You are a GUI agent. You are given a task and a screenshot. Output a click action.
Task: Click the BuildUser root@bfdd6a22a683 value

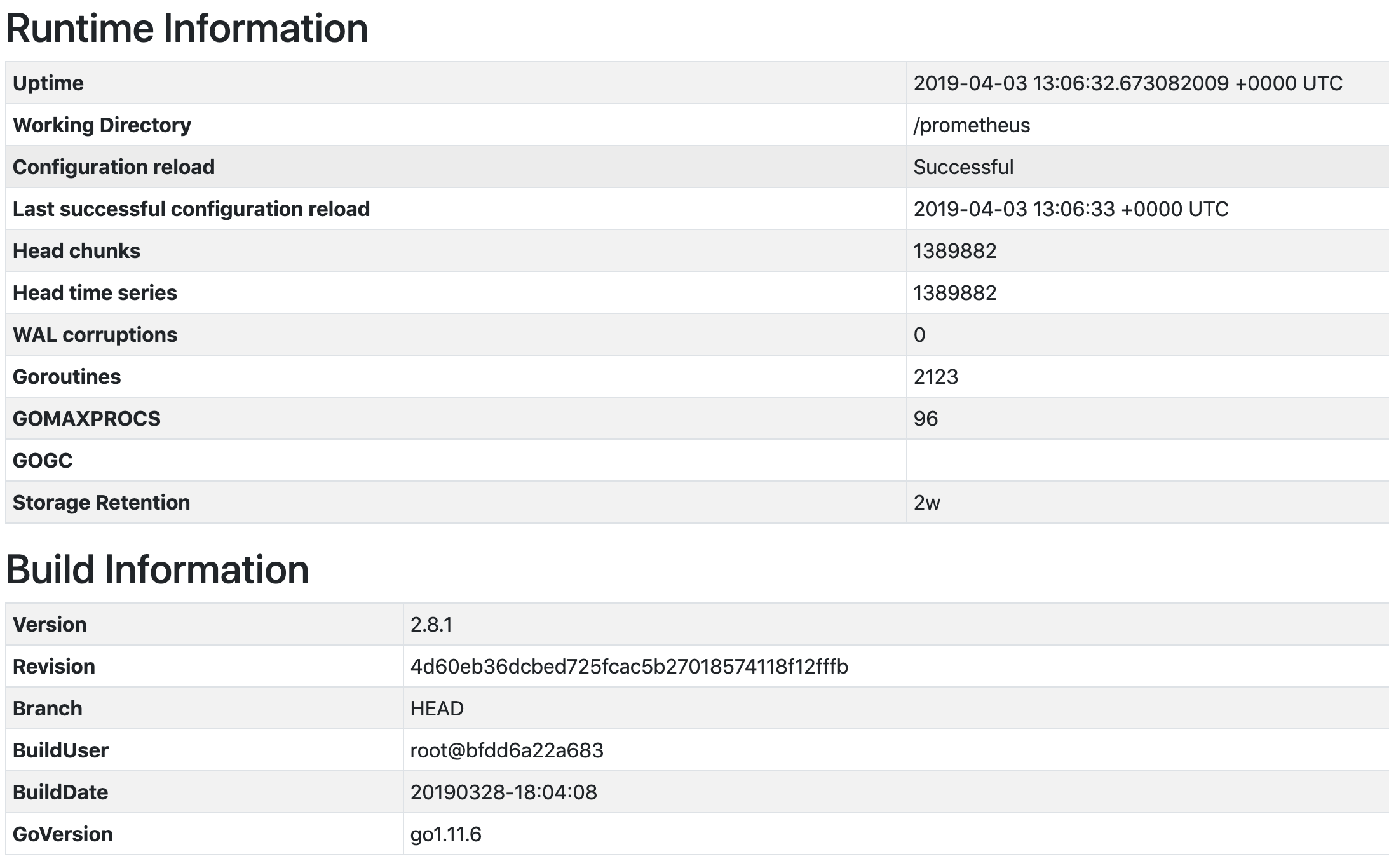[x=506, y=750]
